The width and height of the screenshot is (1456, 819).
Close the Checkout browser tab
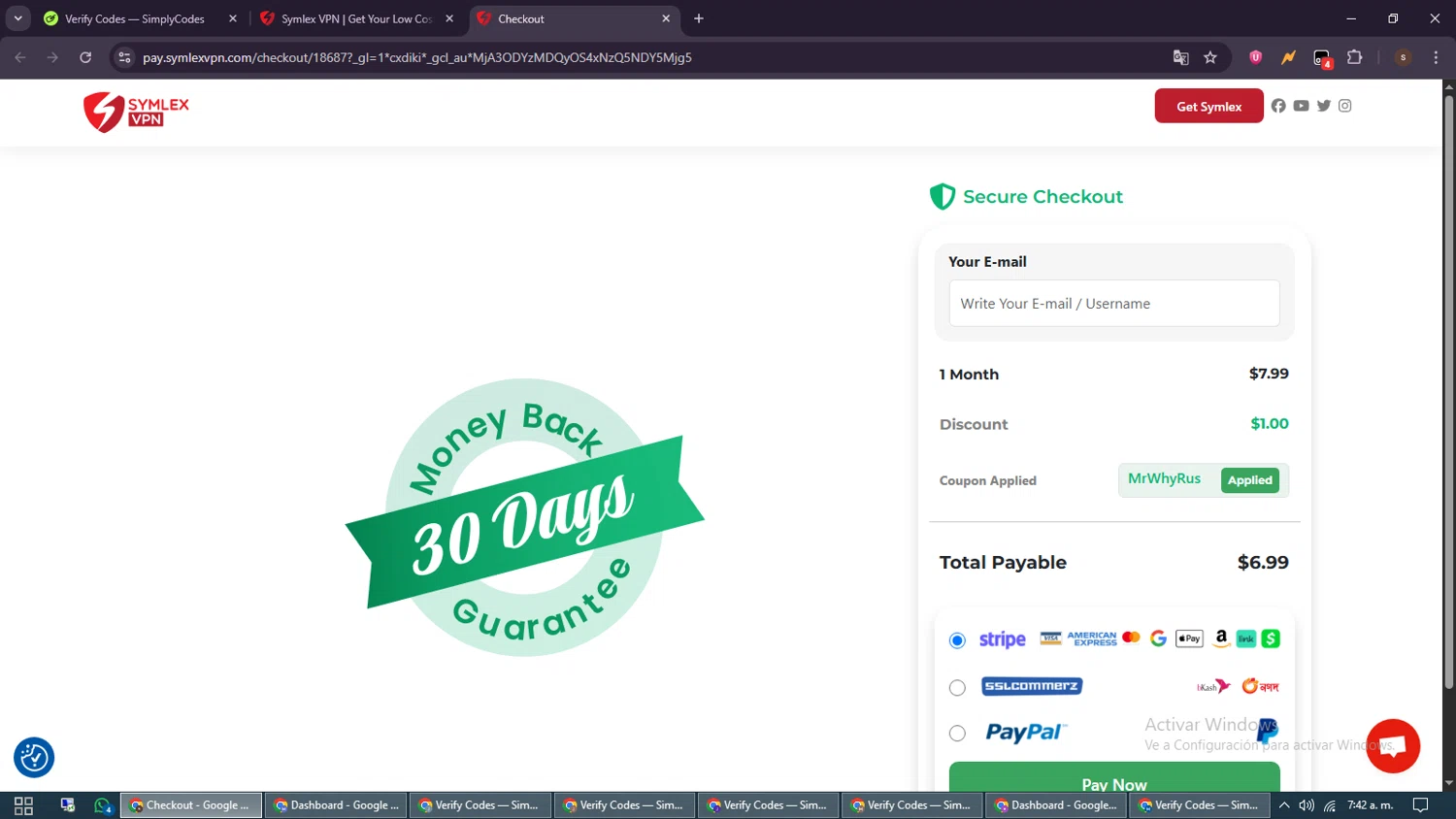tap(666, 18)
